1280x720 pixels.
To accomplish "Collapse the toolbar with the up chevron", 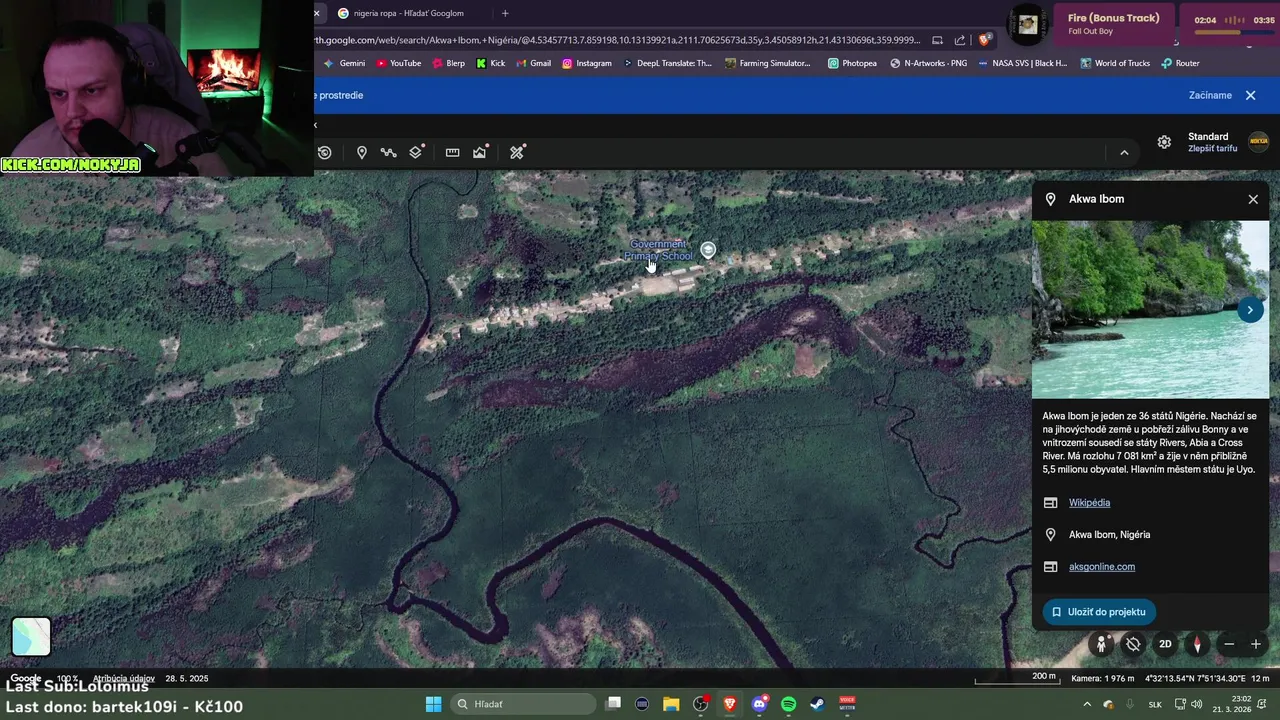I will (1124, 152).
